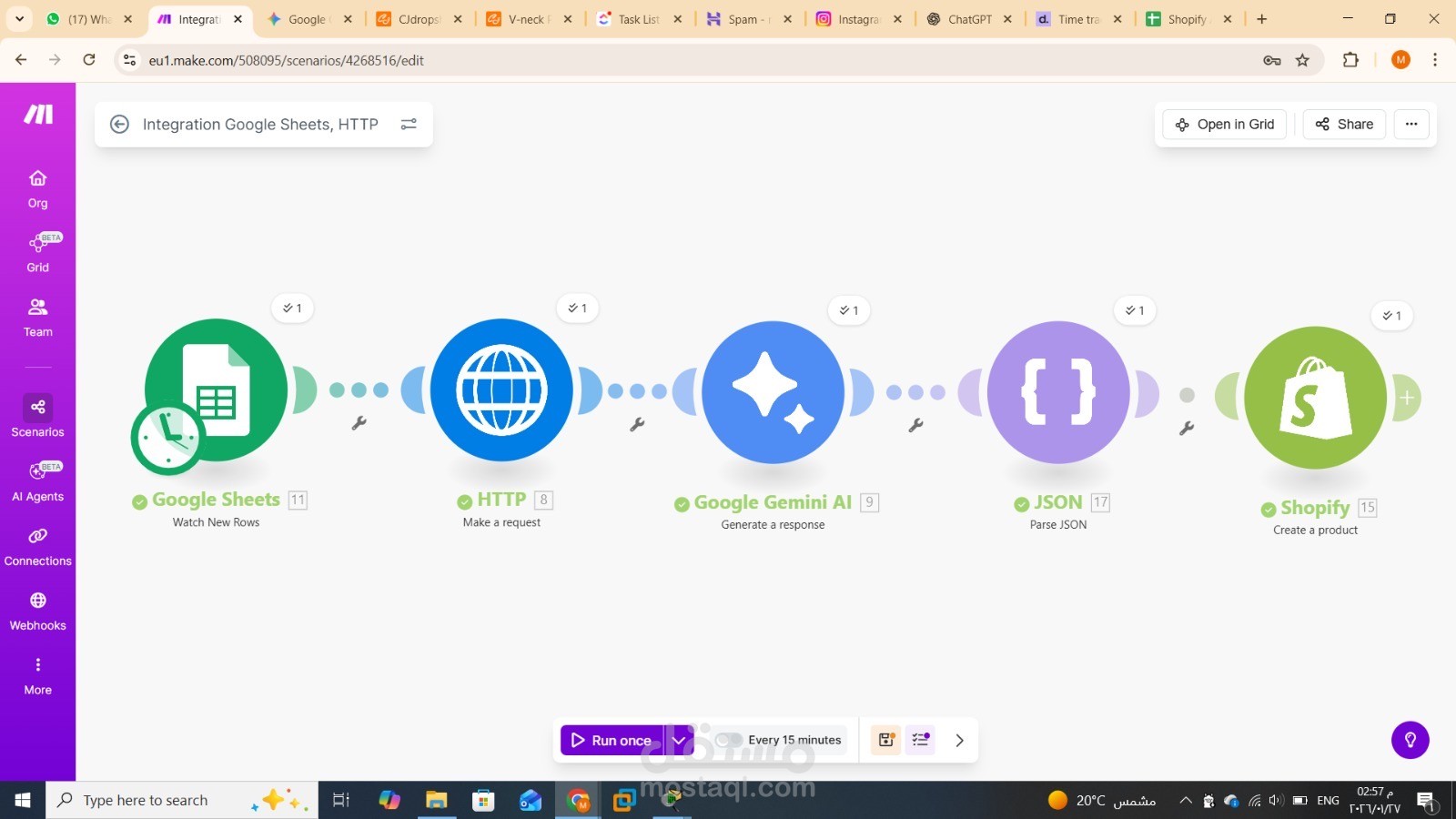Switch to the ChatGPT browser tab
1456x819 pixels.
click(x=968, y=19)
